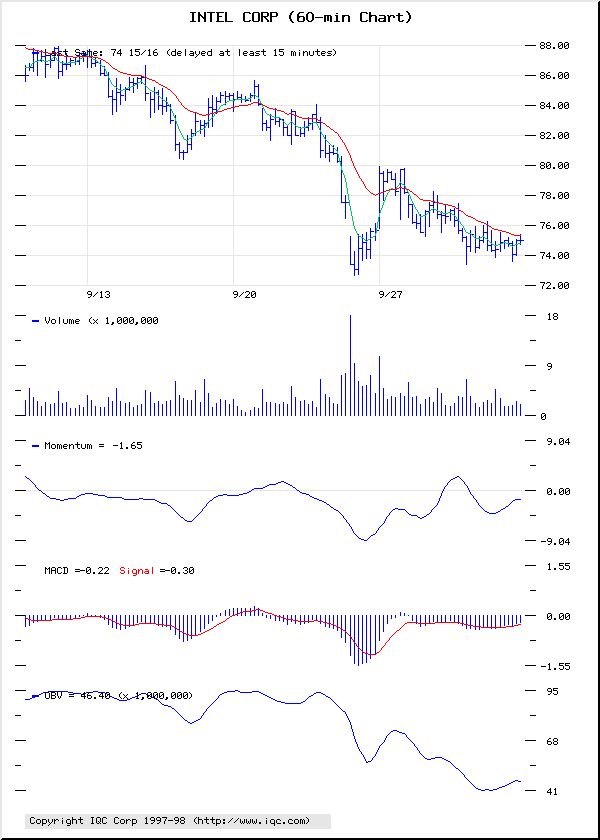This screenshot has width=600, height=840.
Task: Click the MACD =-0.22 label
Action: pyautogui.click(x=77, y=571)
